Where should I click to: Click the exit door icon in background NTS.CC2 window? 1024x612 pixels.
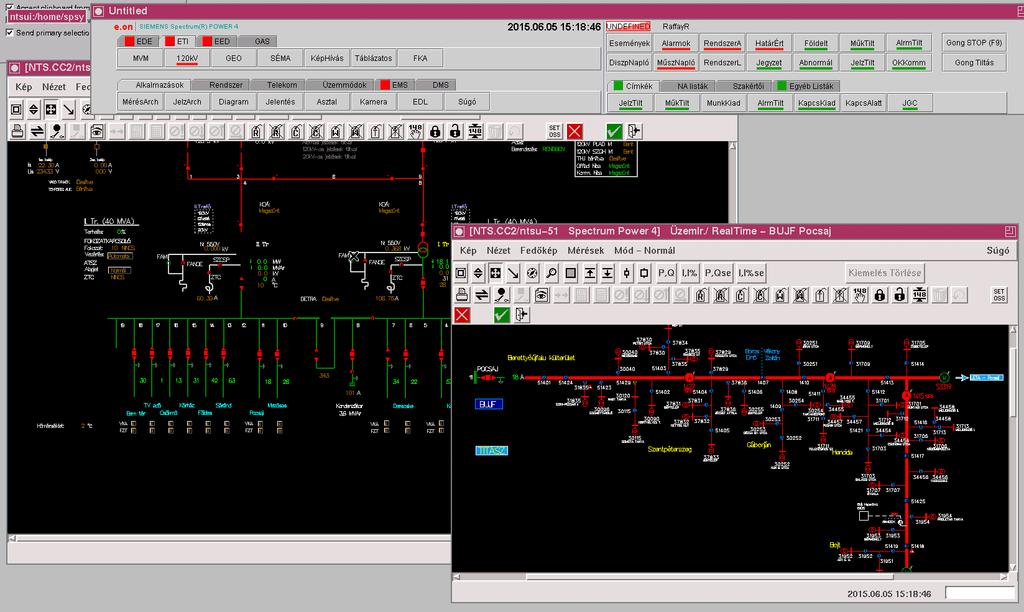[633, 131]
